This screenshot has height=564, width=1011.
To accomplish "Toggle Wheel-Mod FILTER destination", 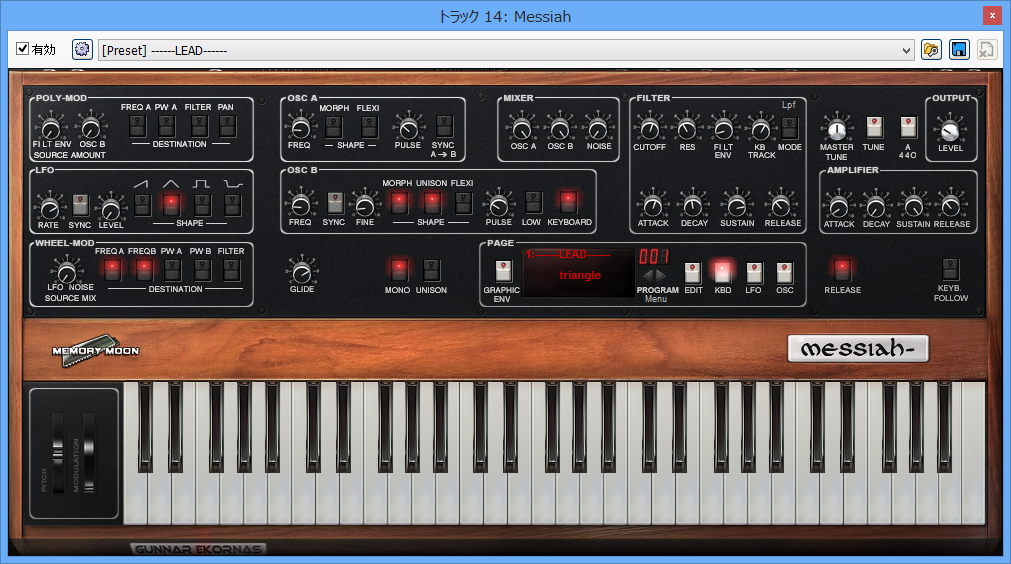I will click(231, 269).
